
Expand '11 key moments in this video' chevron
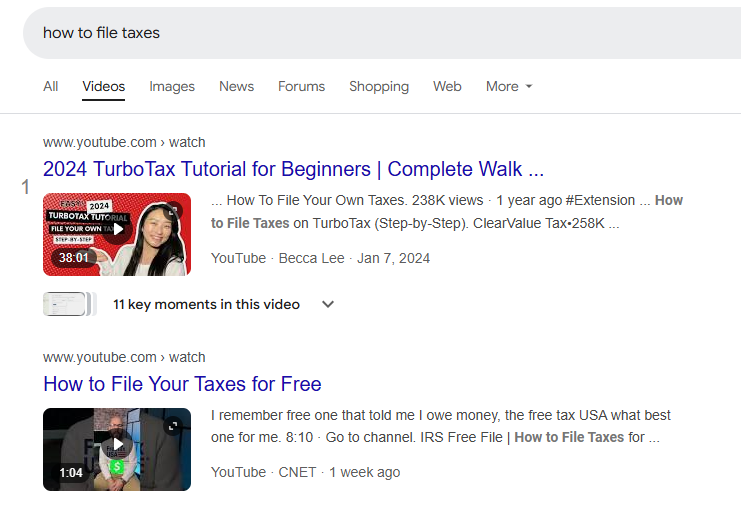click(x=328, y=304)
